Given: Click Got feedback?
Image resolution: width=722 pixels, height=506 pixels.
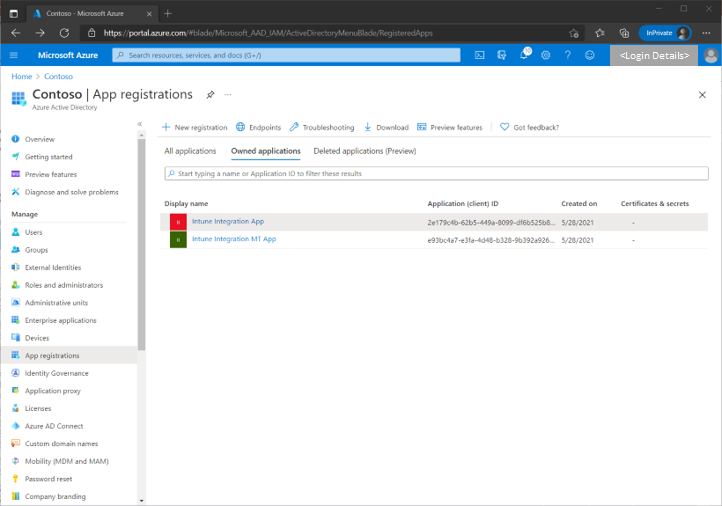Looking at the screenshot, I should coord(530,128).
